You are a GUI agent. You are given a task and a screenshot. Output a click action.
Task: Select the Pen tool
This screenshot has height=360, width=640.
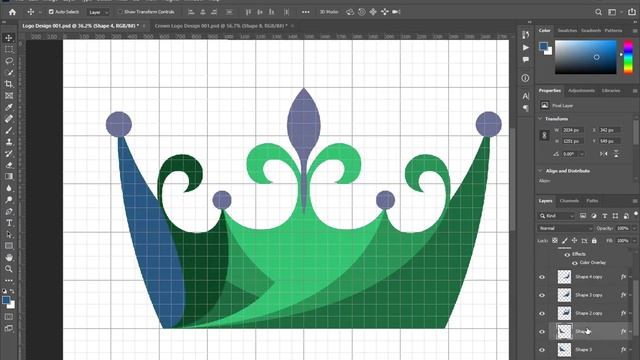click(9, 211)
